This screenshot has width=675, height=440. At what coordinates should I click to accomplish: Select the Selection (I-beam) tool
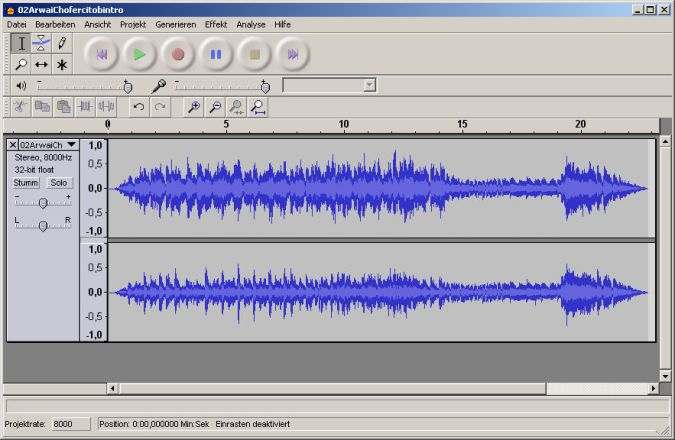click(20, 43)
